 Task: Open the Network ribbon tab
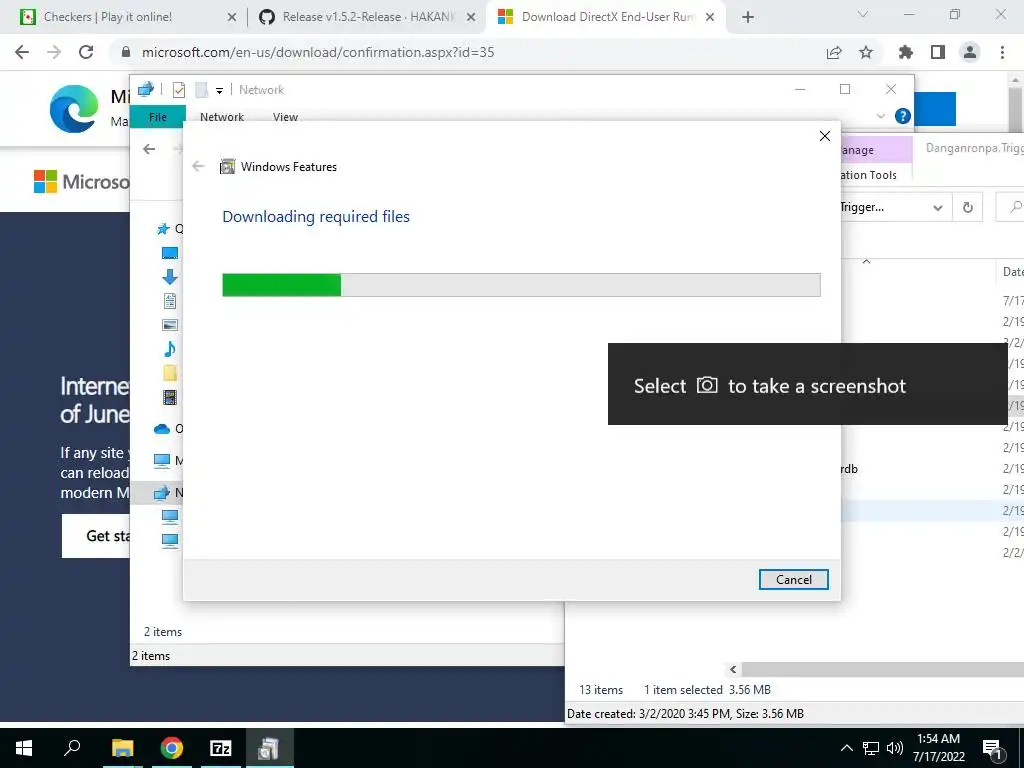pyautogui.click(x=222, y=117)
